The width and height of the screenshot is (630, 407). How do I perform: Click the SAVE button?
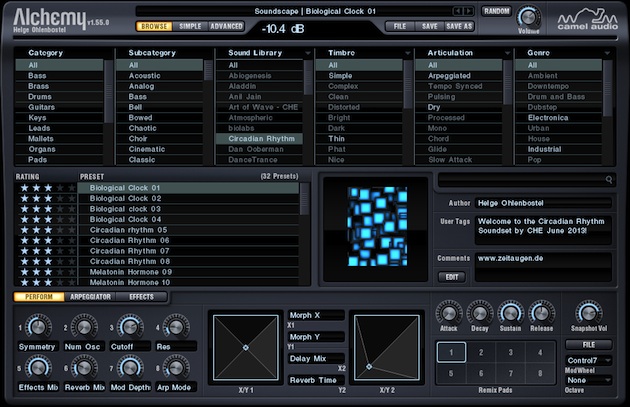coord(430,26)
